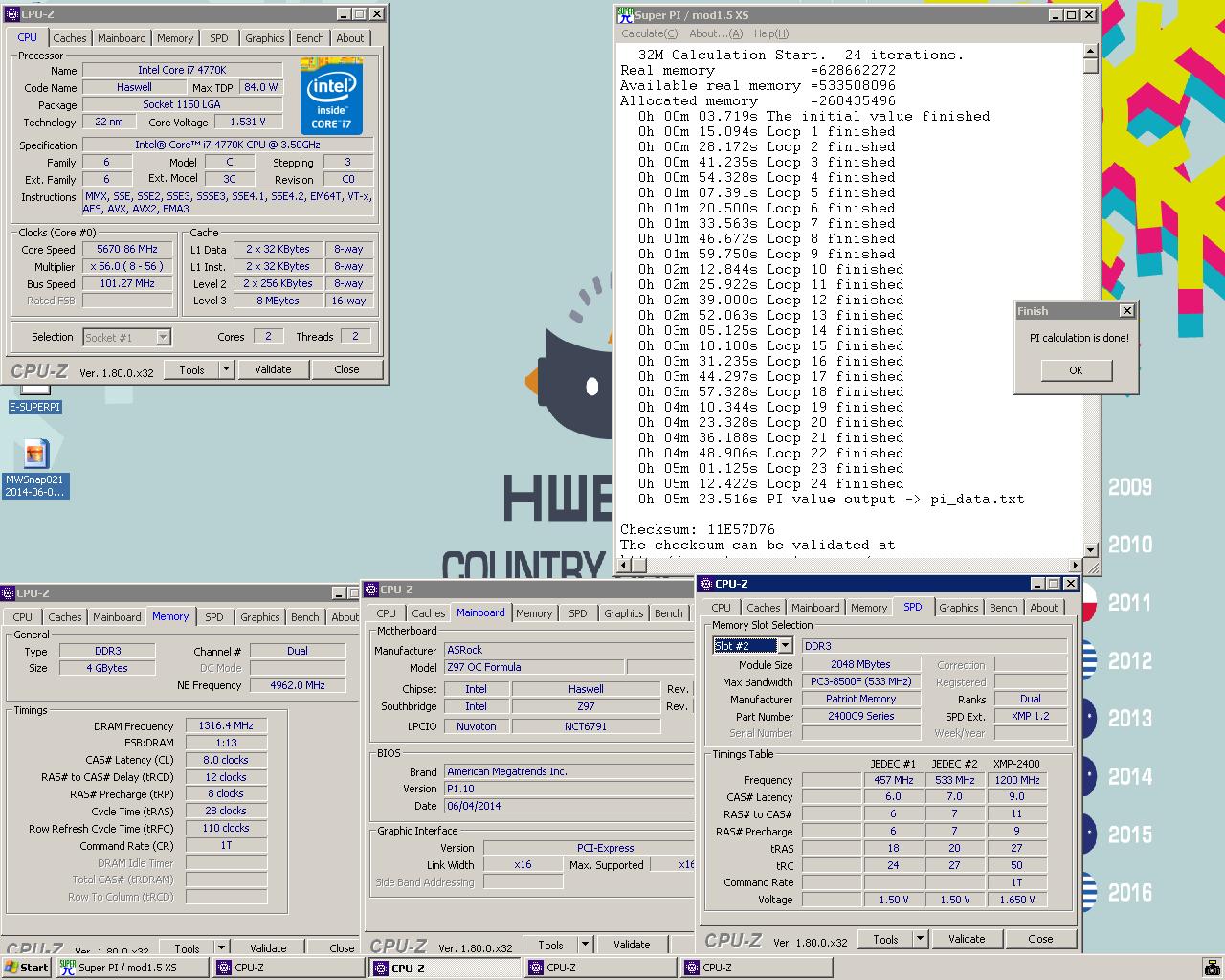Expand the Tools dropdown arrow in top-left CPU-Z
The width and height of the screenshot is (1225, 980).
click(227, 369)
